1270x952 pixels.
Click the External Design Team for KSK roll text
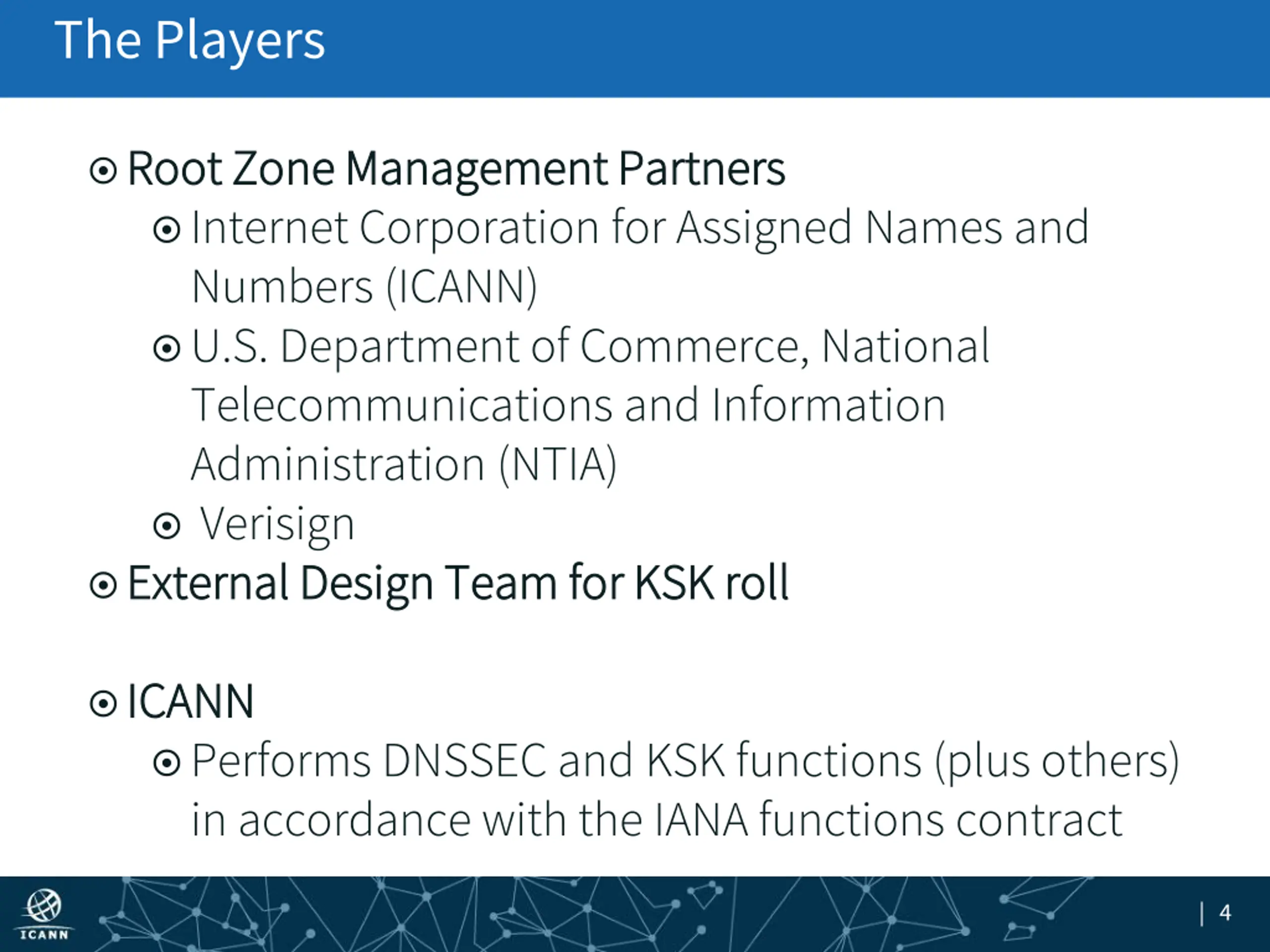point(458,585)
